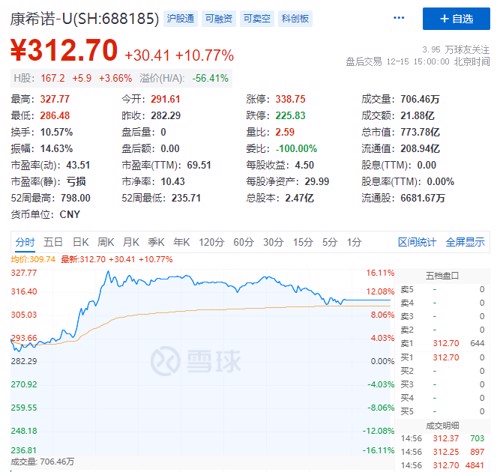Click the 每股收益 value 4.50

coord(304,165)
